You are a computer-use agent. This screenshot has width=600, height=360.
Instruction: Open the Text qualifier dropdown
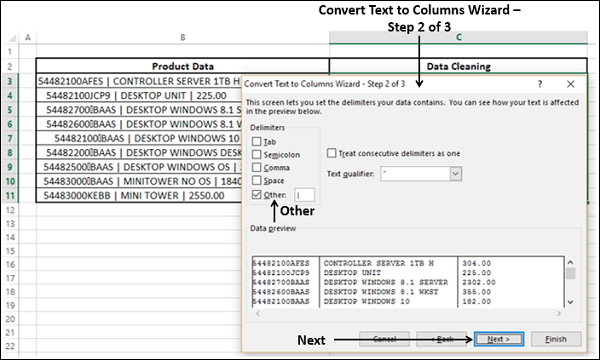pos(455,174)
